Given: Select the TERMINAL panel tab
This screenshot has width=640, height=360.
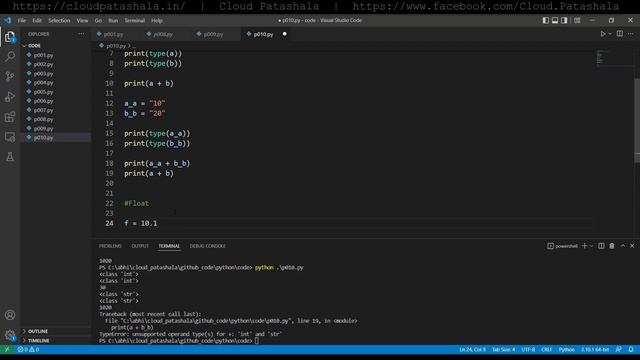Looking at the screenshot, I should click(x=169, y=246).
